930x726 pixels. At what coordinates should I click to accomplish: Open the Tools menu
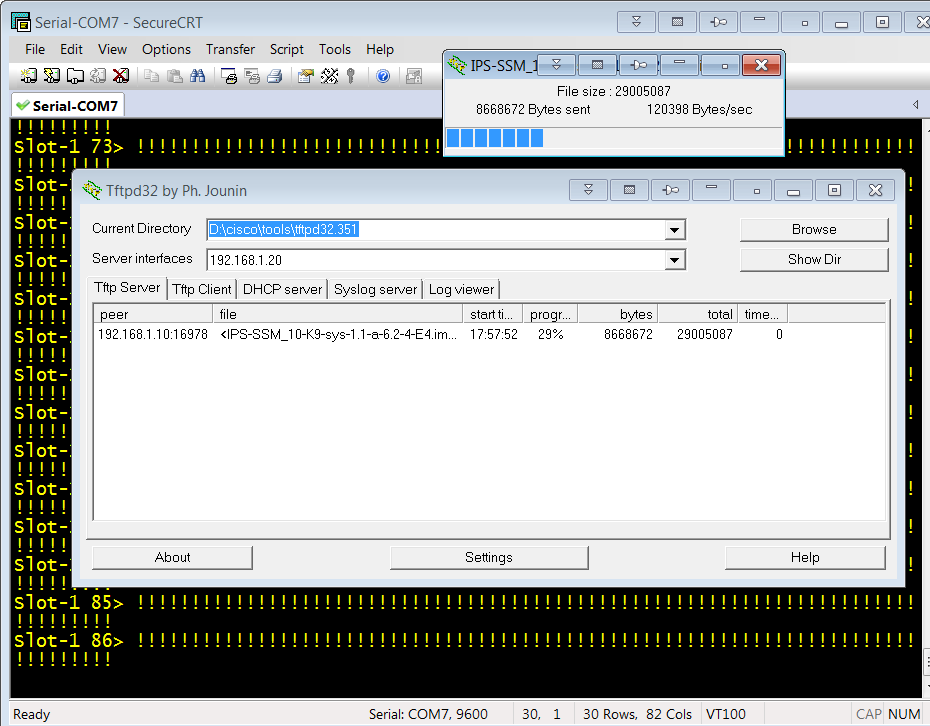(x=335, y=49)
